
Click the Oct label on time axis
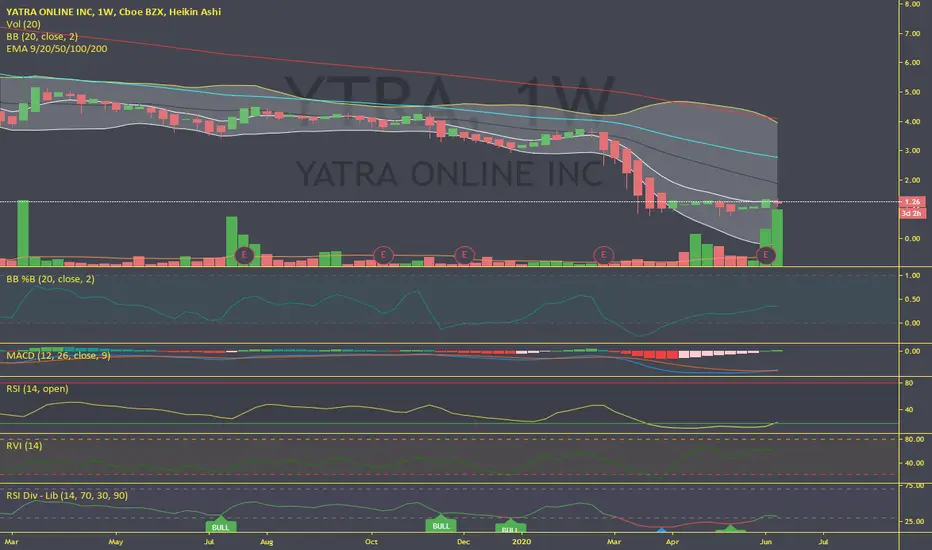[x=371, y=542]
